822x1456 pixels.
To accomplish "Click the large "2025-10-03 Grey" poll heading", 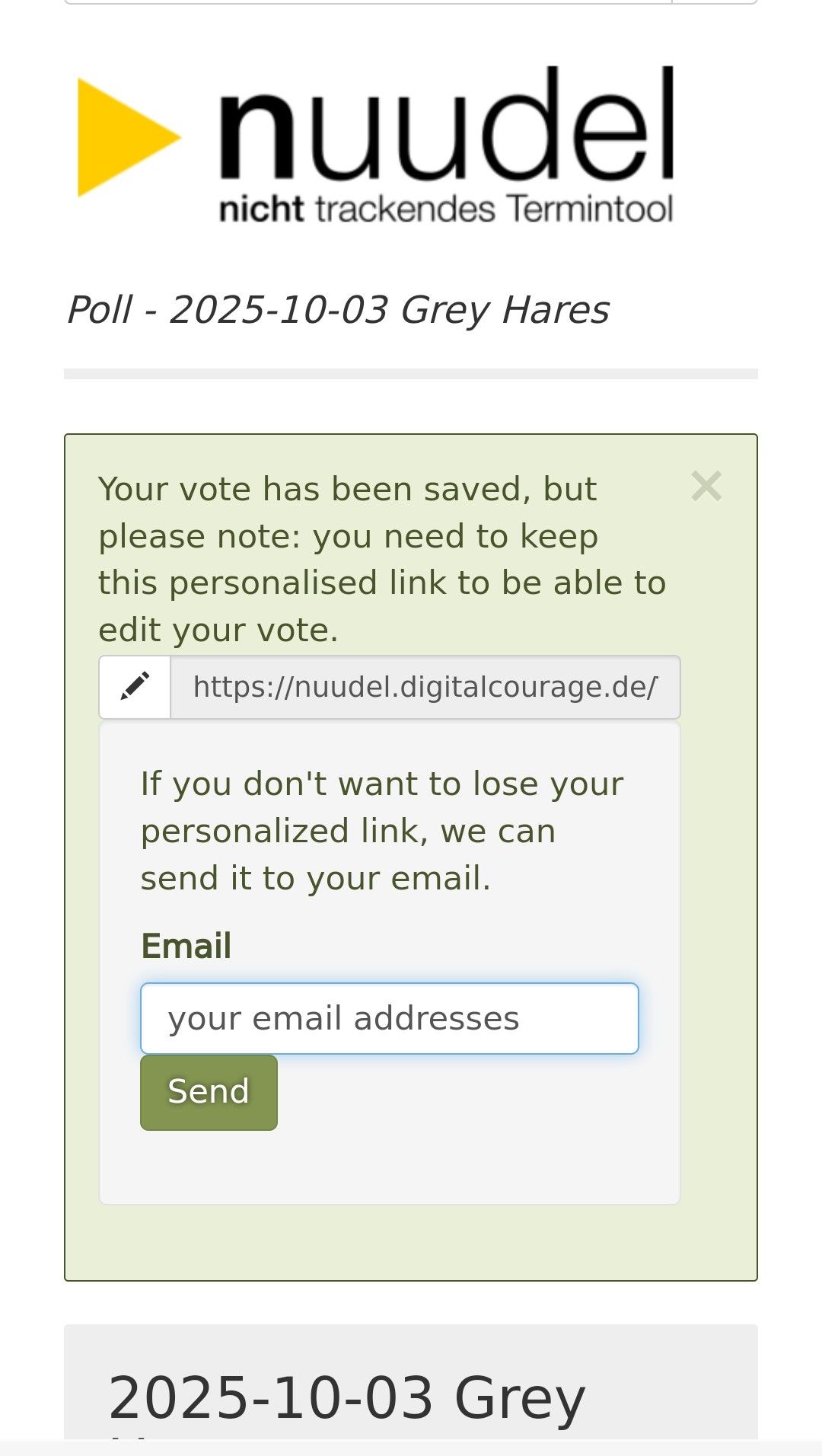I will point(346,1399).
